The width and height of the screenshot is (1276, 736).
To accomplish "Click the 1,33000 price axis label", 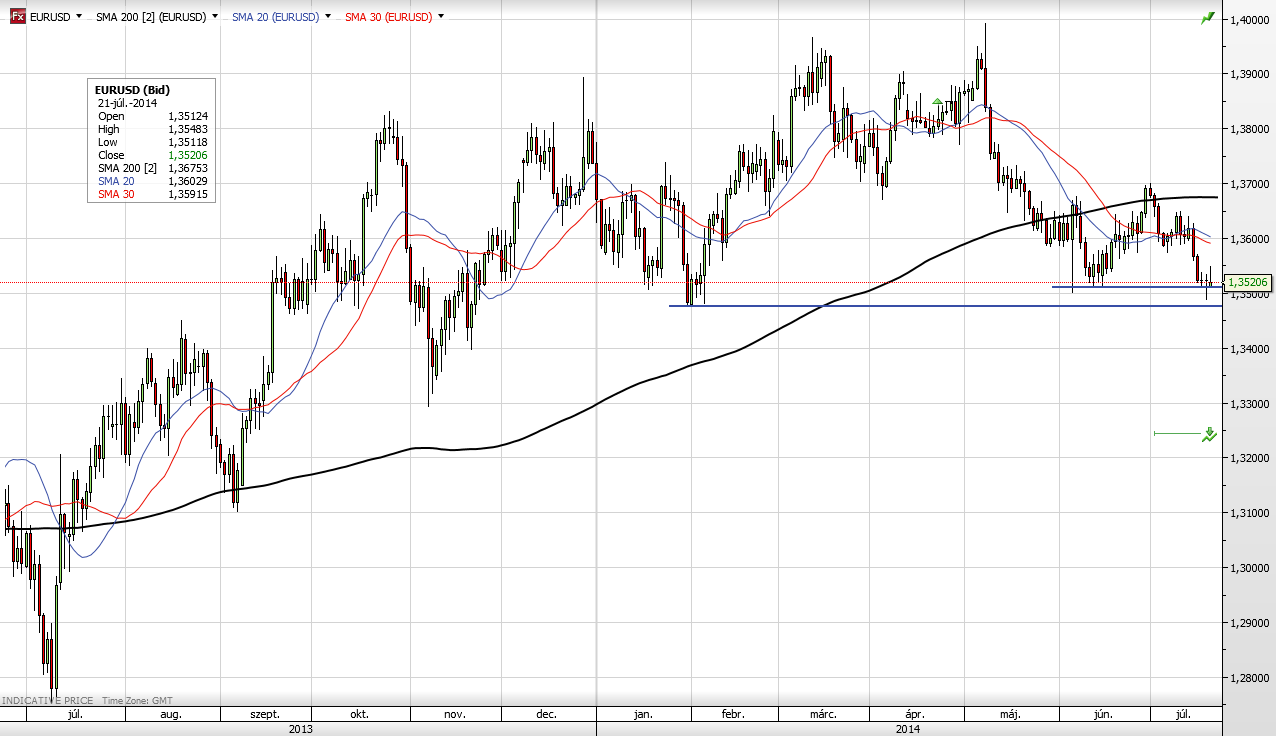I will pos(1250,404).
